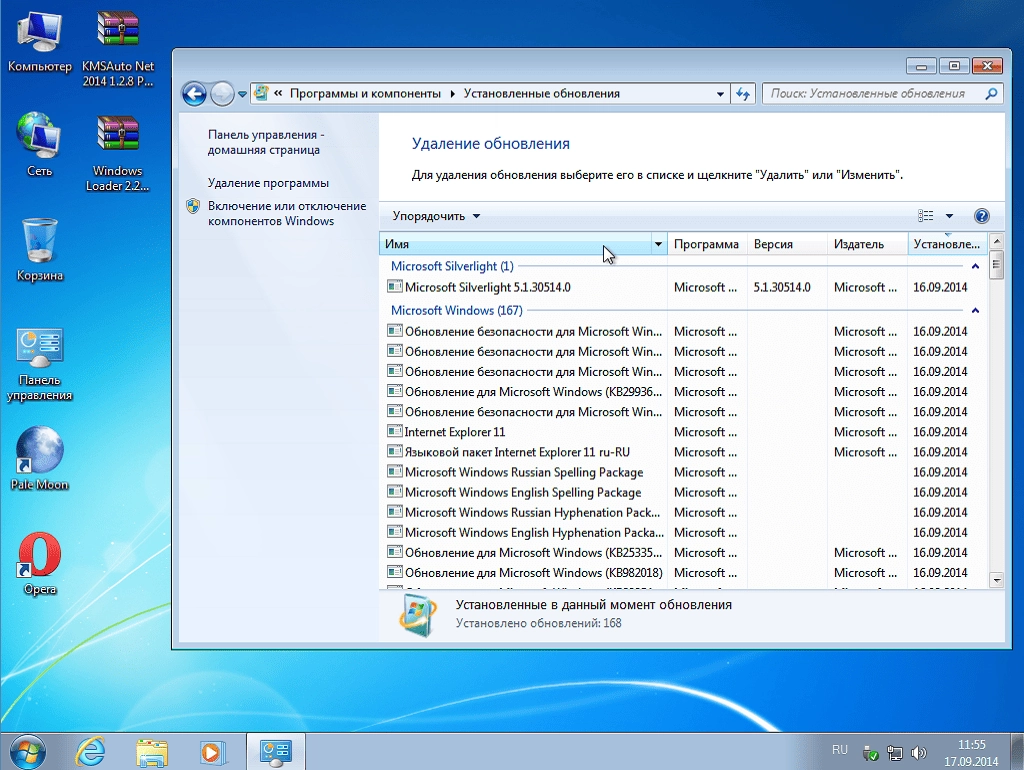1024x770 pixels.
Task: Click the Control Panel taskbar button
Action: (x=275, y=752)
